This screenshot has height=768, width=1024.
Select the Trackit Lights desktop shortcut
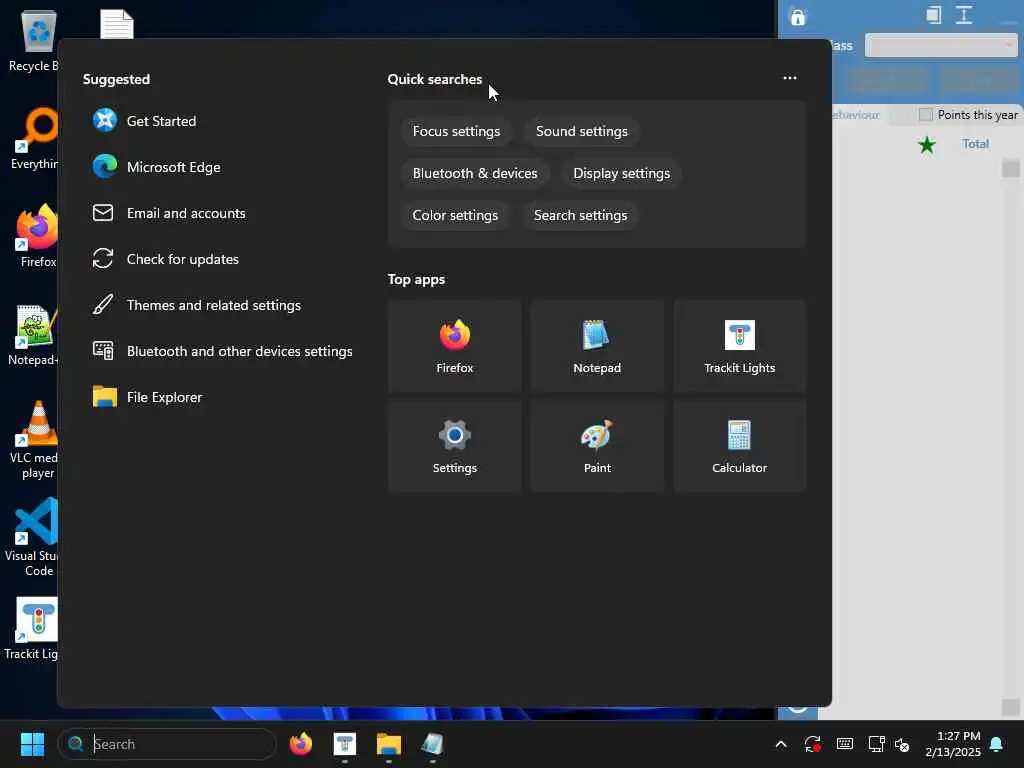[x=33, y=628]
